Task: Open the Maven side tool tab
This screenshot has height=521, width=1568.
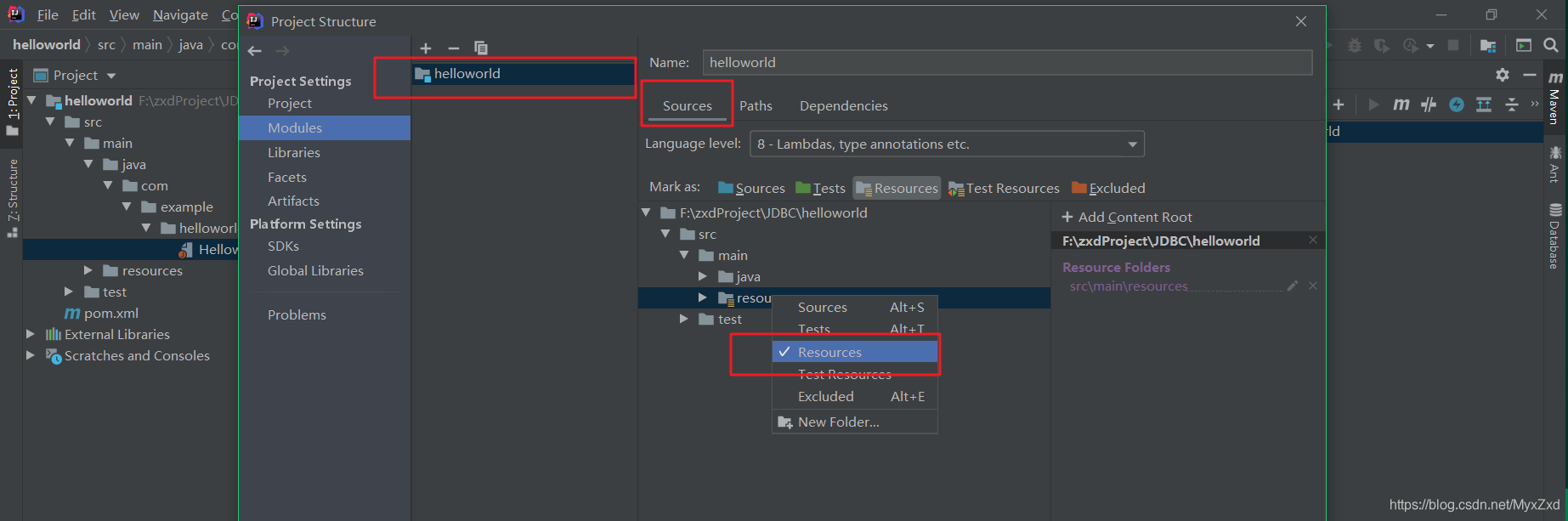Action: [x=1555, y=99]
